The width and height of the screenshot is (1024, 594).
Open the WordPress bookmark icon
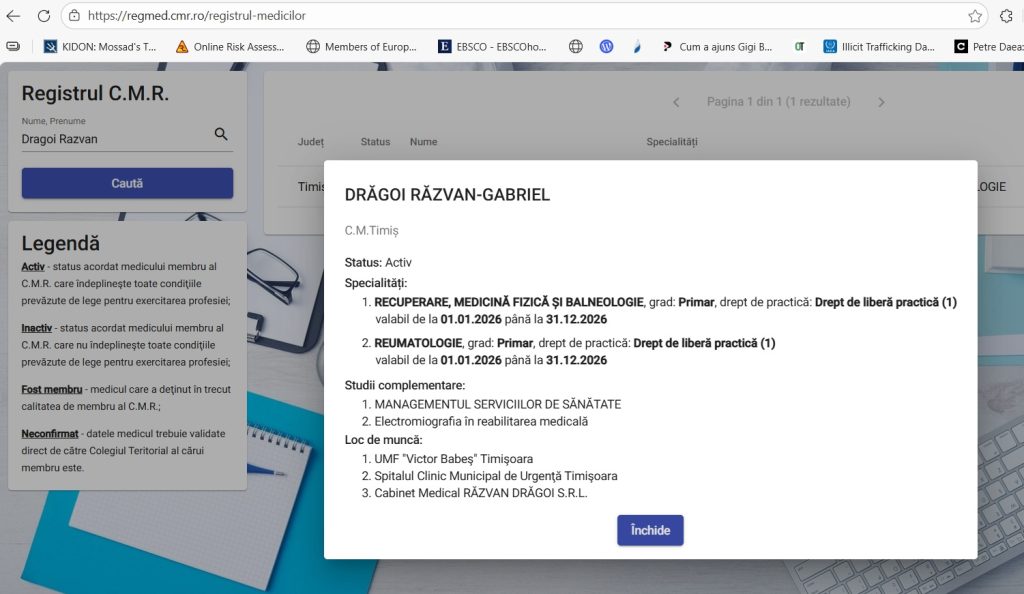coord(606,46)
